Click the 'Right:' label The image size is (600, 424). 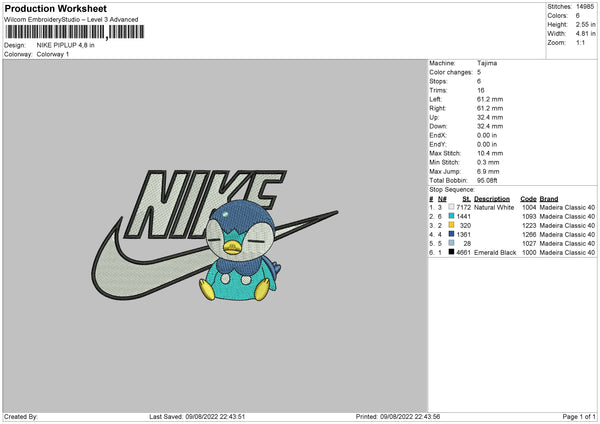tap(437, 108)
